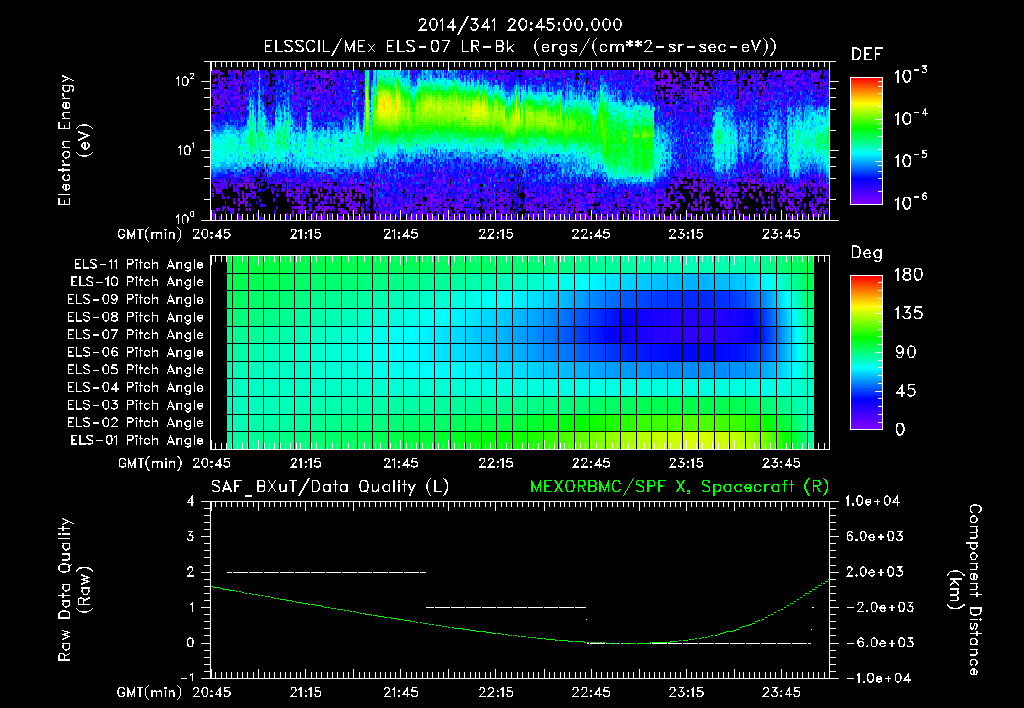Pick the DEF rainbow color bar

(x=867, y=140)
